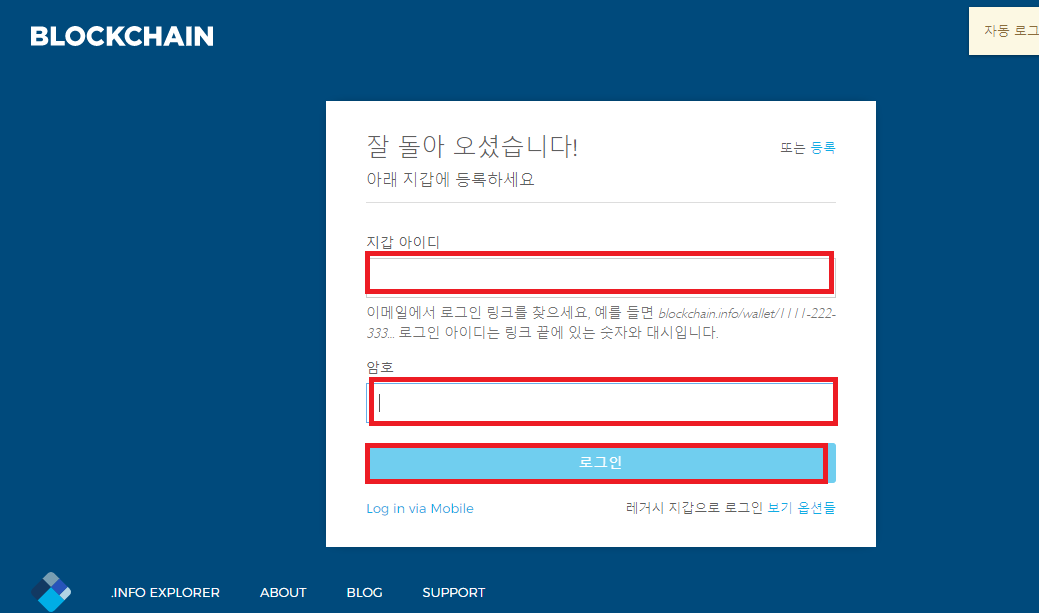Open the Log in via Mobile link

(x=420, y=508)
